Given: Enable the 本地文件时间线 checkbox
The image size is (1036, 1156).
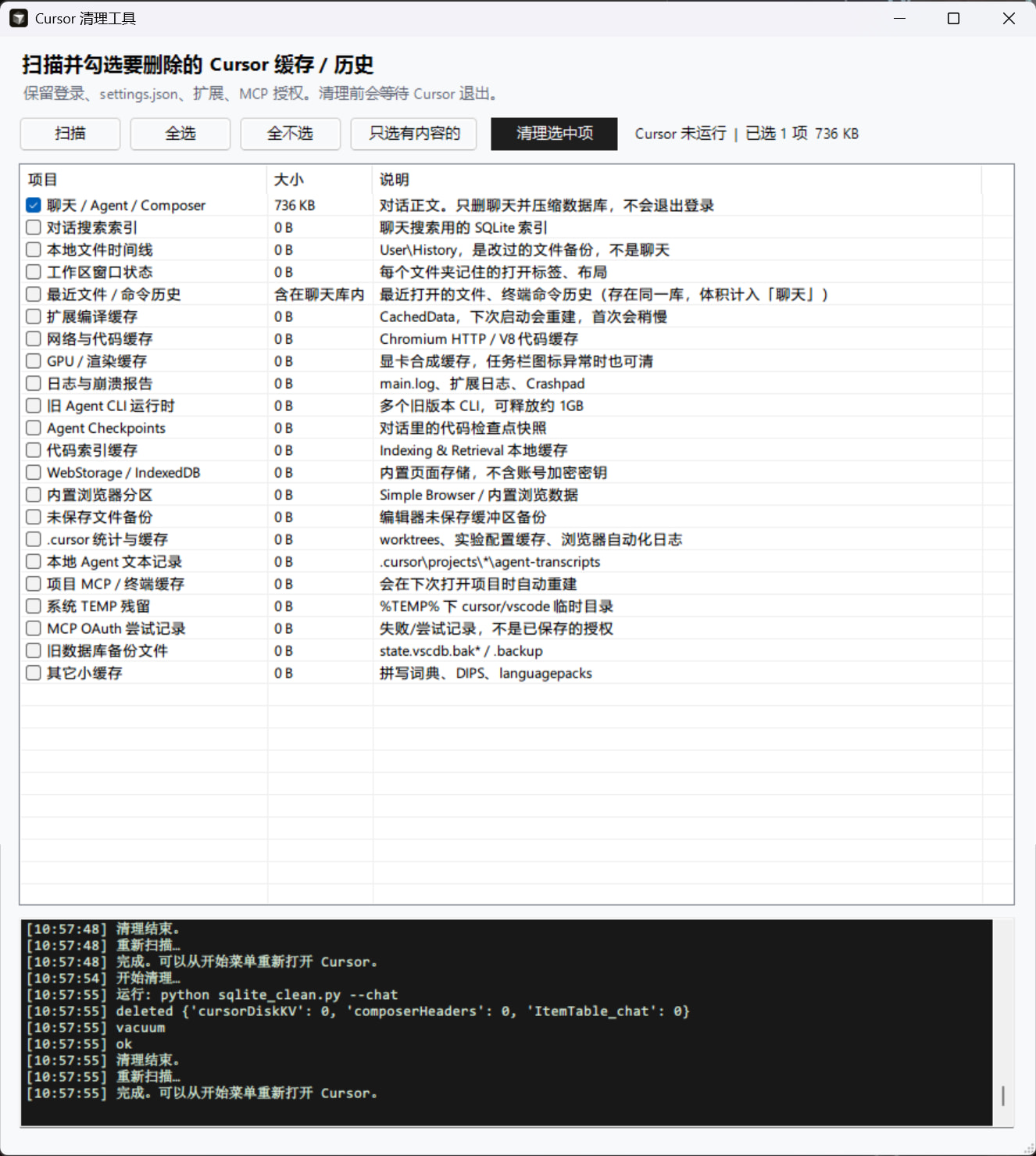Looking at the screenshot, I should (x=34, y=250).
